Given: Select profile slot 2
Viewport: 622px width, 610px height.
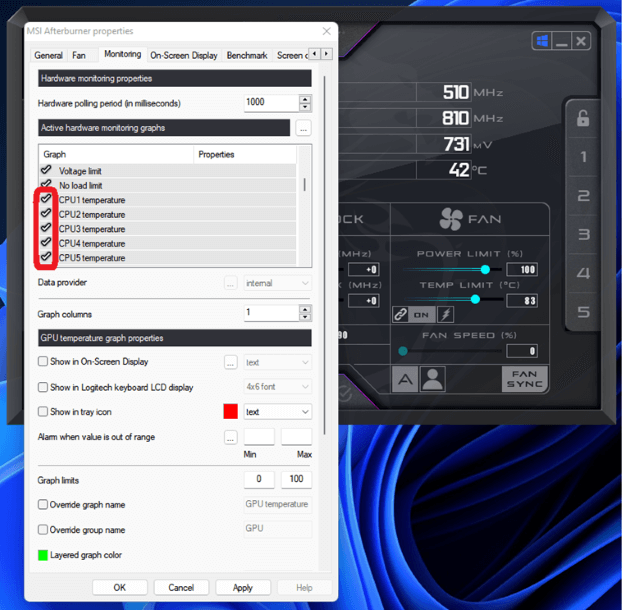Looking at the screenshot, I should coord(583,196).
